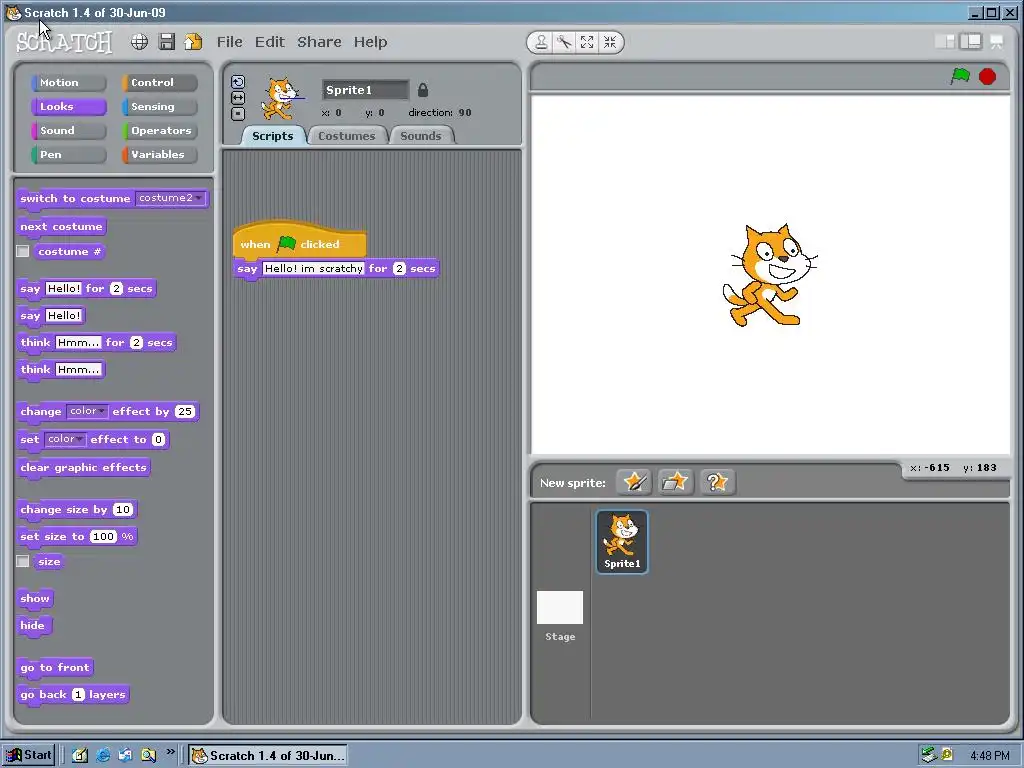
Task: Select the Operators block category
Action: 159,131
